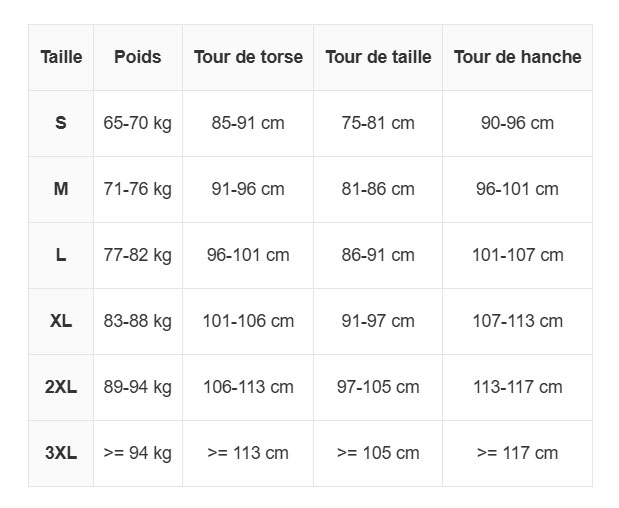Click the Taille column header
The height and width of the screenshot is (508, 619).
[61, 57]
